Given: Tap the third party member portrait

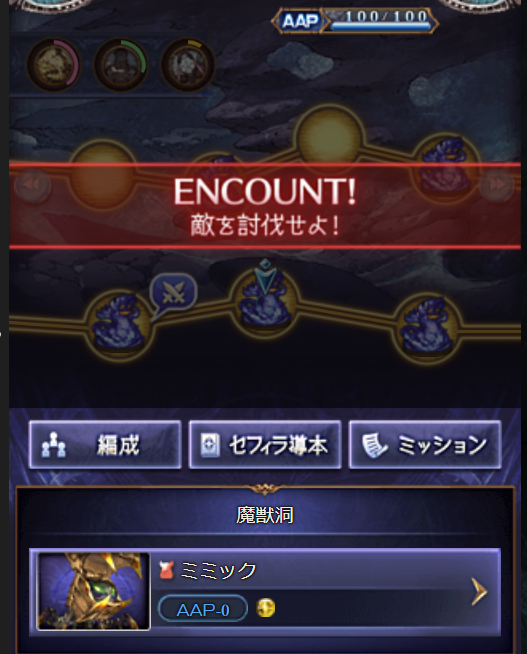Looking at the screenshot, I should [x=187, y=65].
